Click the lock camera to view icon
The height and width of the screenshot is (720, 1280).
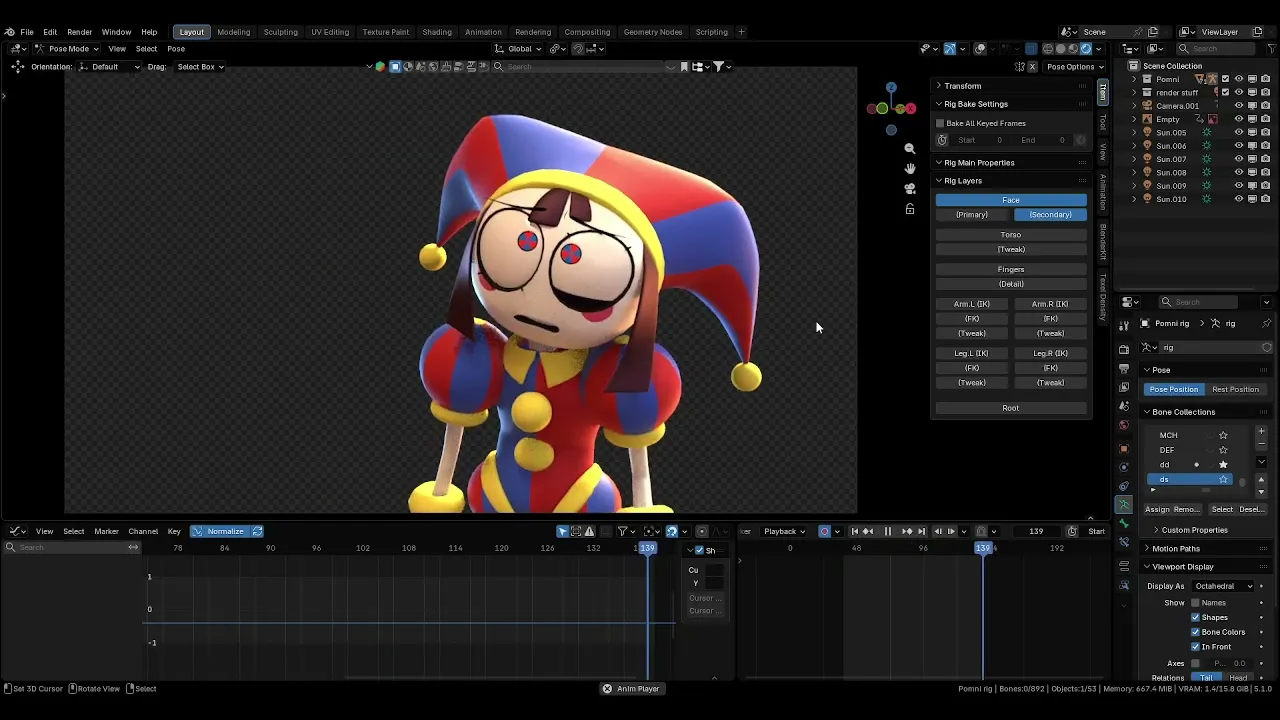[x=909, y=209]
